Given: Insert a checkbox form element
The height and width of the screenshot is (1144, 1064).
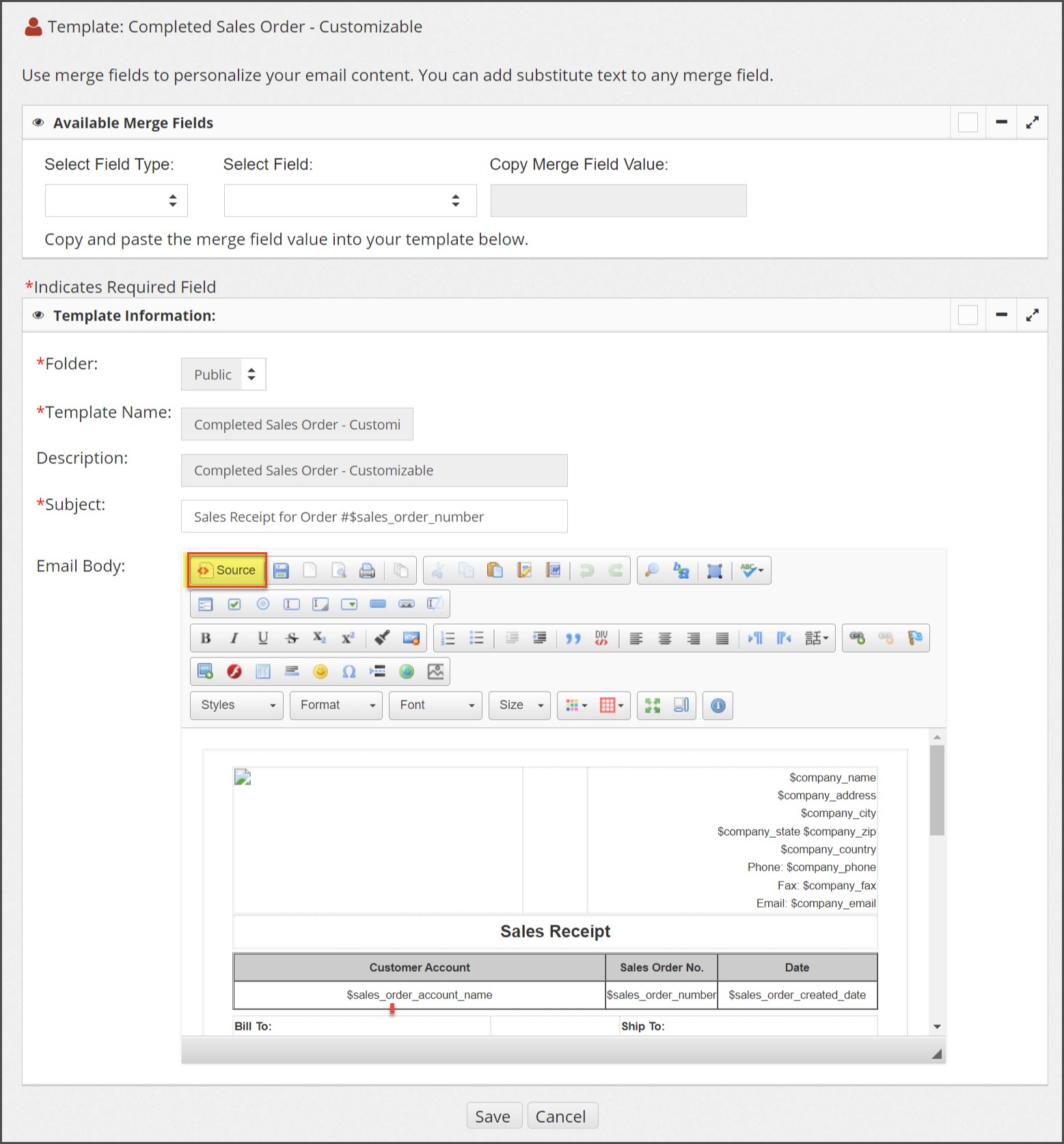Looking at the screenshot, I should (234, 604).
